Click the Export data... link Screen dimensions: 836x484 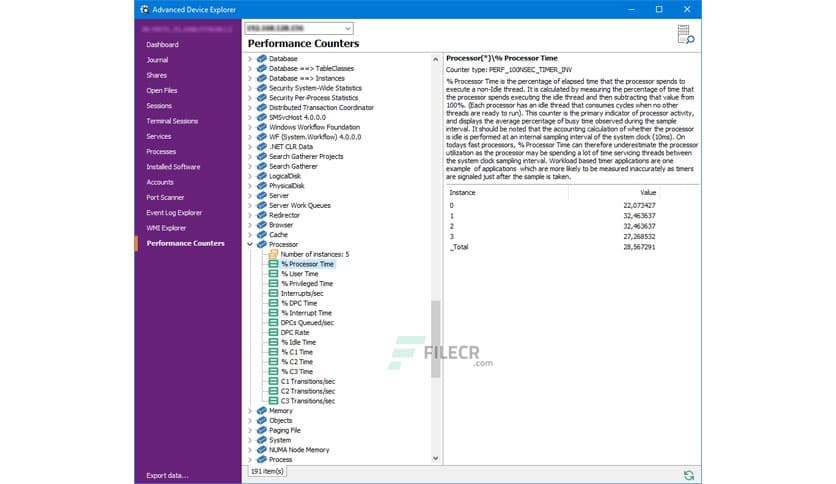coord(167,475)
